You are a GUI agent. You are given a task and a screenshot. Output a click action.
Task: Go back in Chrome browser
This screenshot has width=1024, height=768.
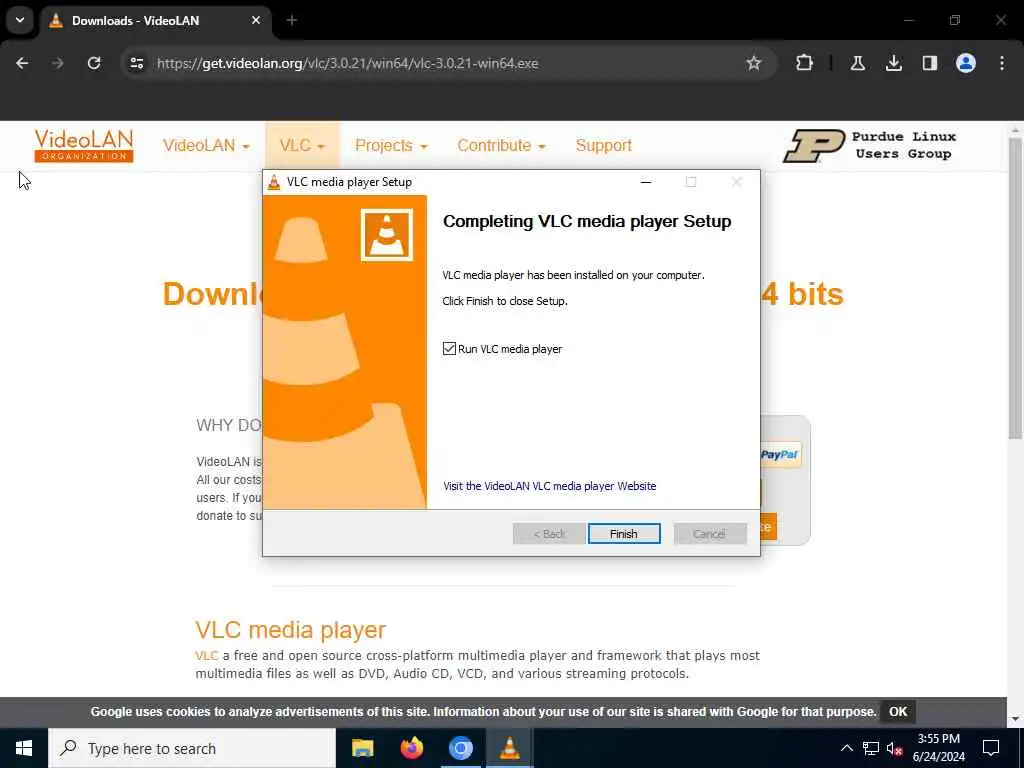22,63
